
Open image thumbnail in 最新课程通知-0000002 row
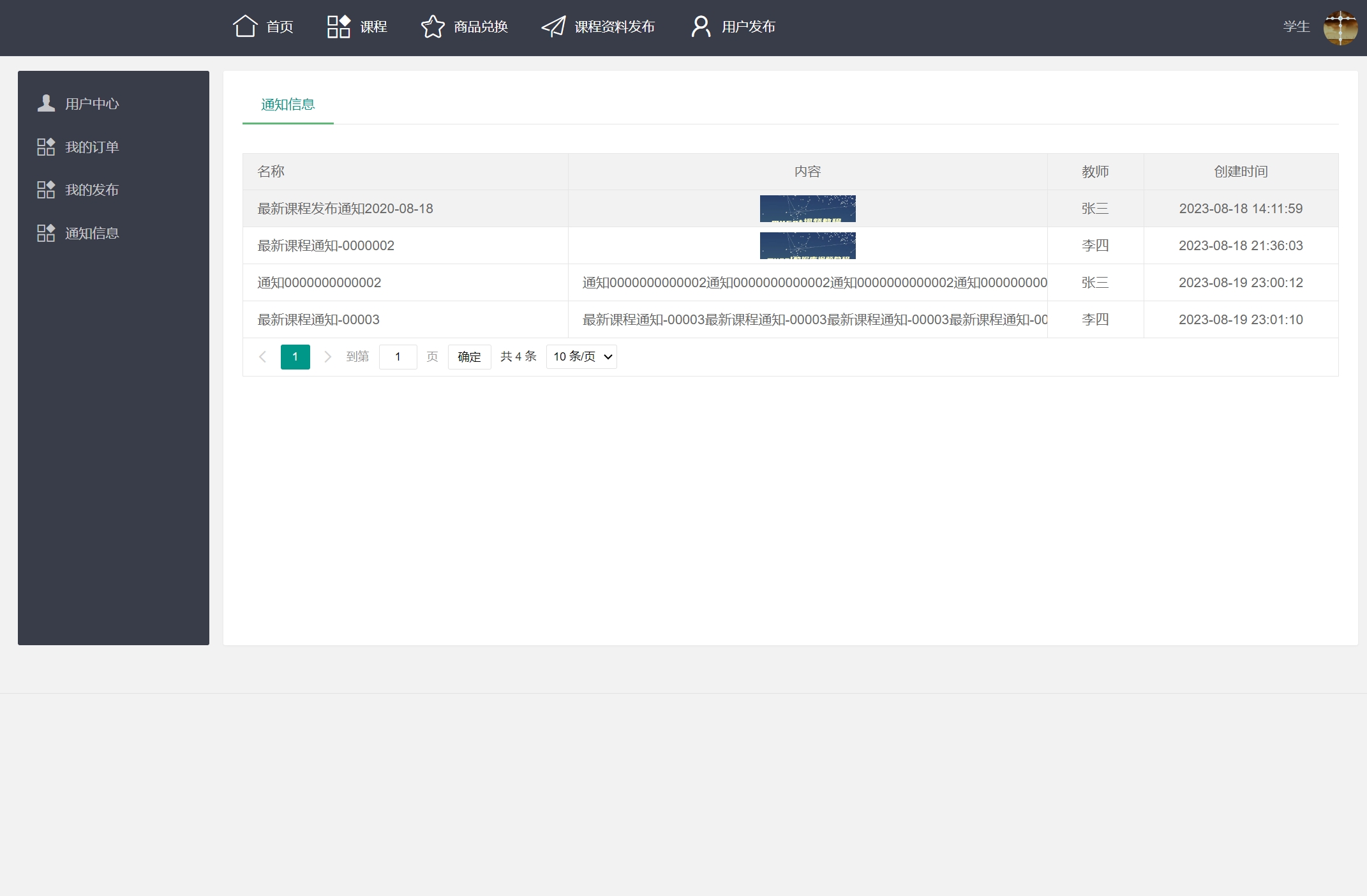coord(807,246)
